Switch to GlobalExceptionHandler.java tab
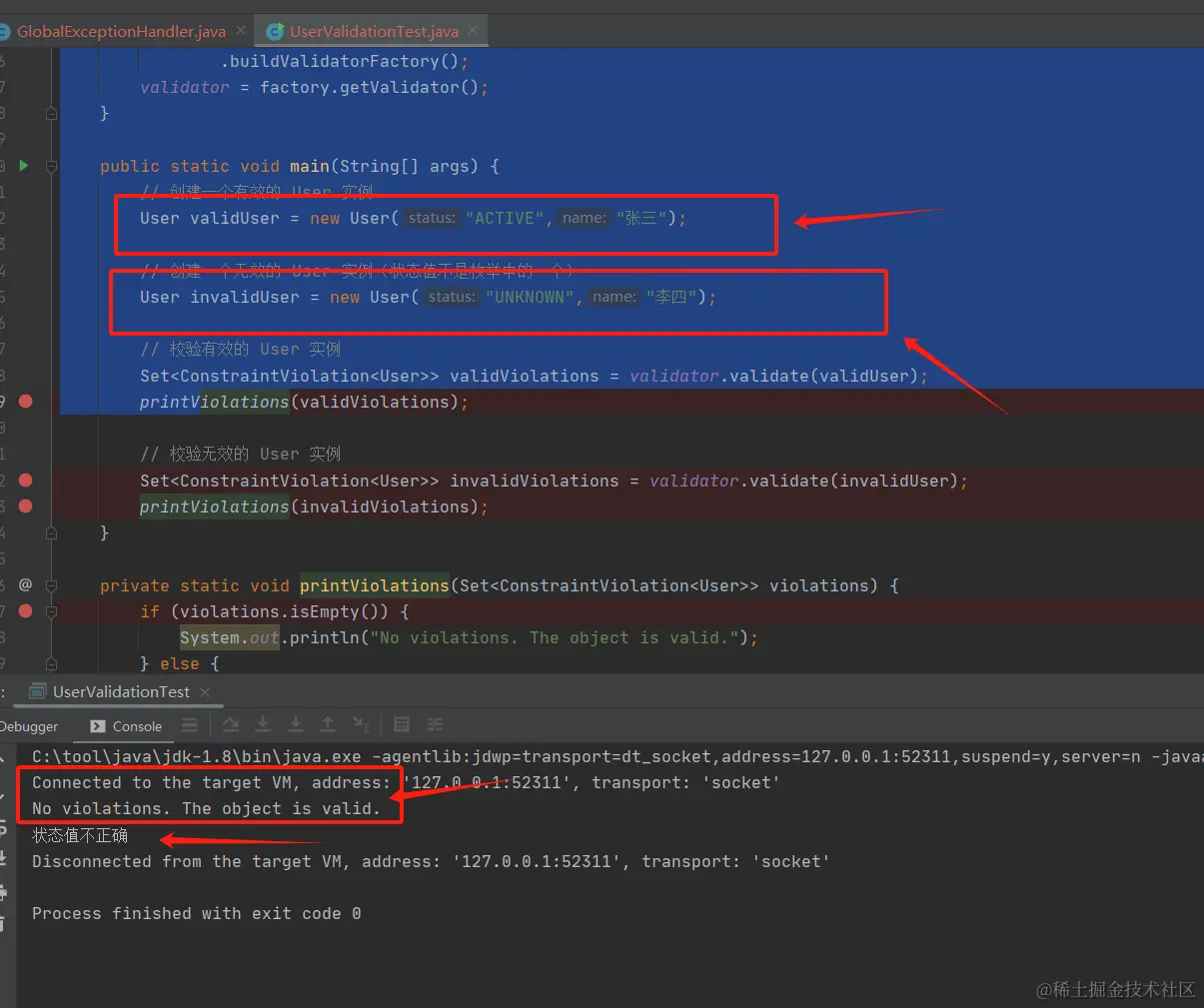The image size is (1204, 1008). click(121, 31)
